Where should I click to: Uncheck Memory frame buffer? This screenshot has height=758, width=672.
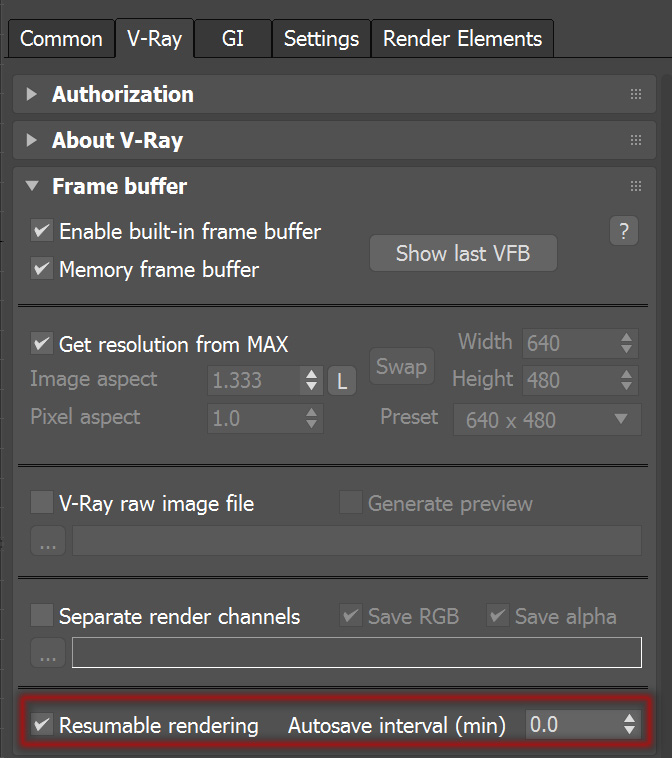pyautogui.click(x=42, y=268)
